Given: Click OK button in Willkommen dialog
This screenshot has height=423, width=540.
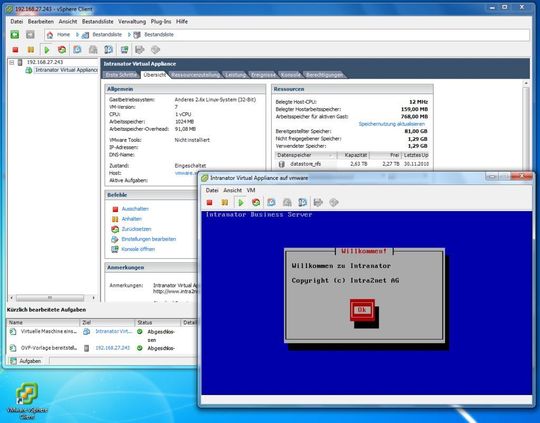Looking at the screenshot, I should point(362,310).
